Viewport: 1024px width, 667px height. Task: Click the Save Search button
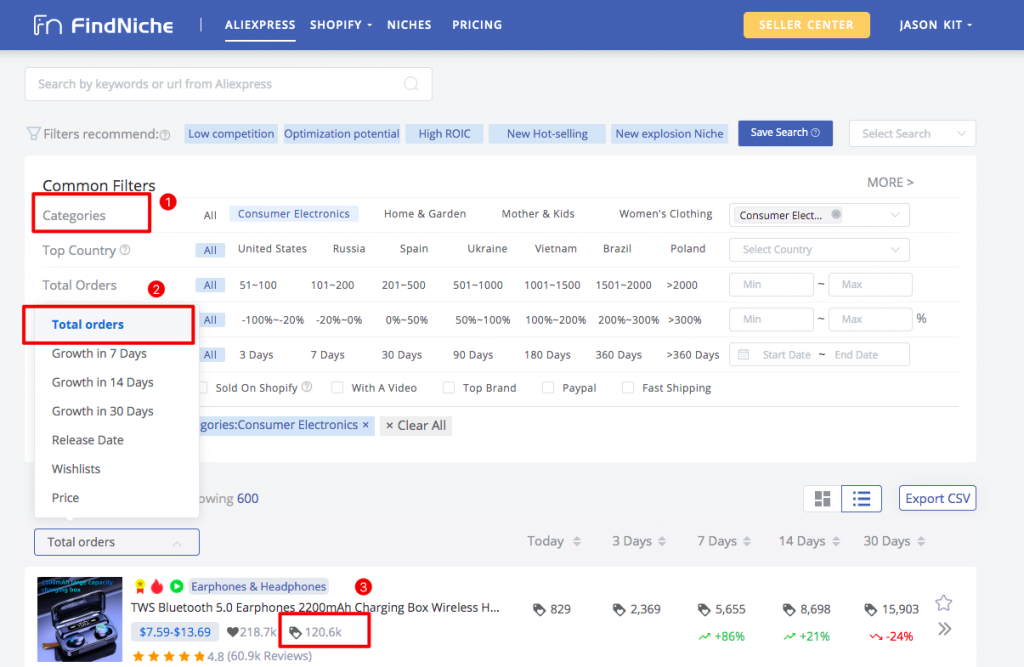click(785, 133)
